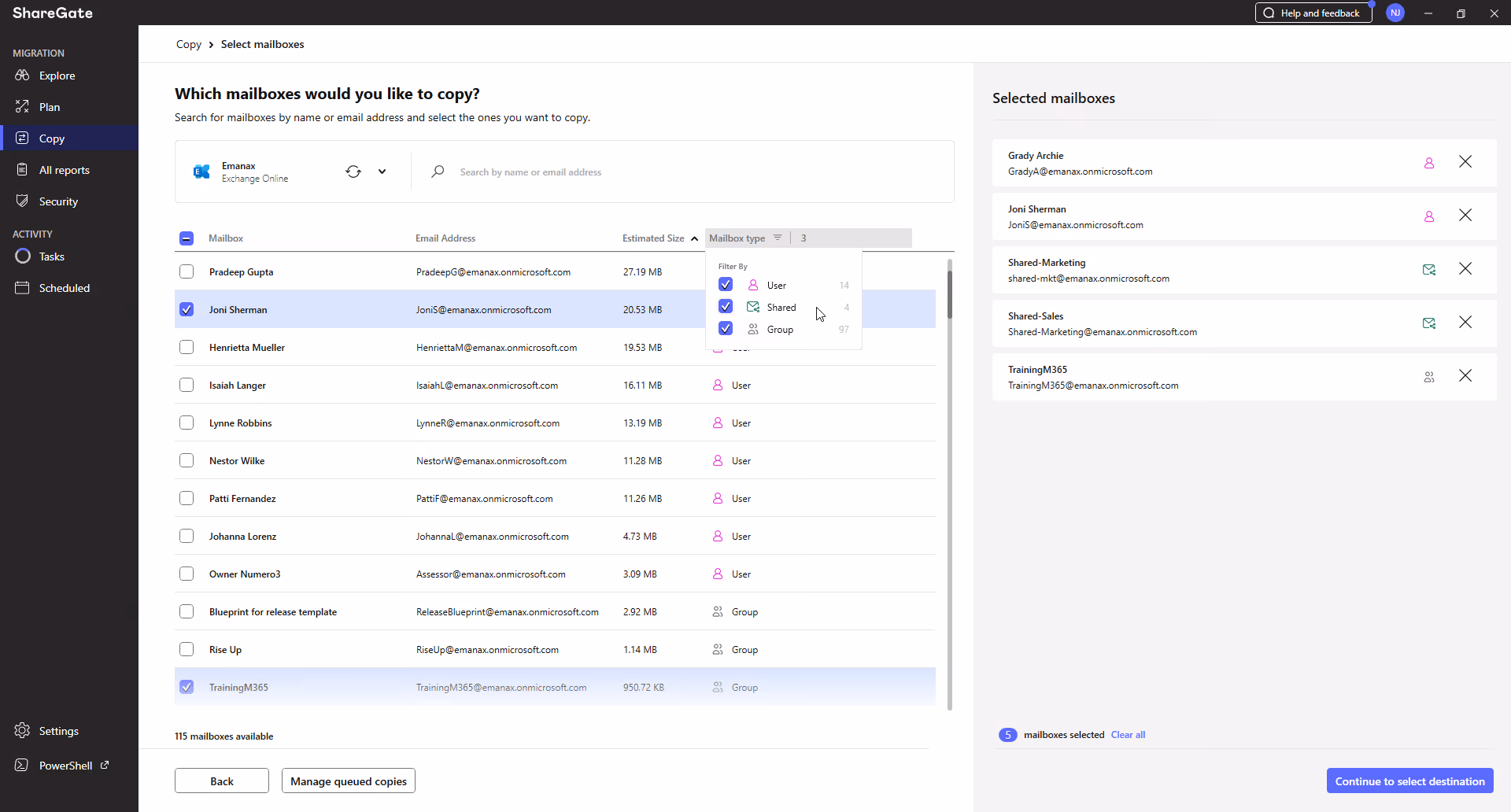Viewport: 1511px width, 812px height.
Task: Go to the Scheduled menu item
Action: (x=65, y=288)
